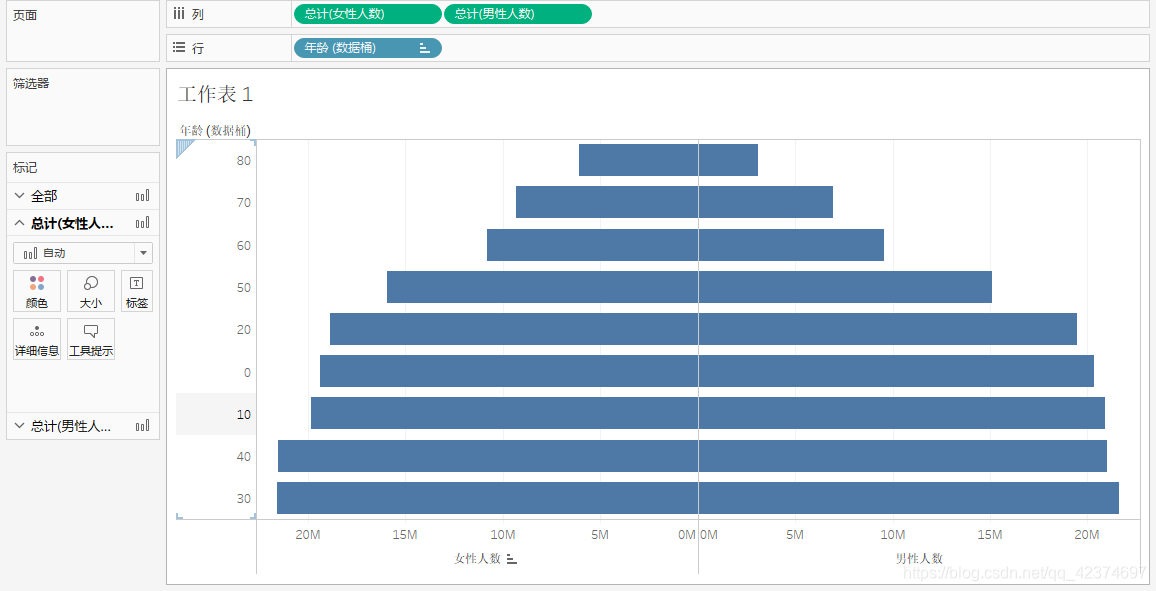Image resolution: width=1156 pixels, height=591 pixels.
Task: Click the columns shelf icon next to 列
Action: tap(179, 14)
